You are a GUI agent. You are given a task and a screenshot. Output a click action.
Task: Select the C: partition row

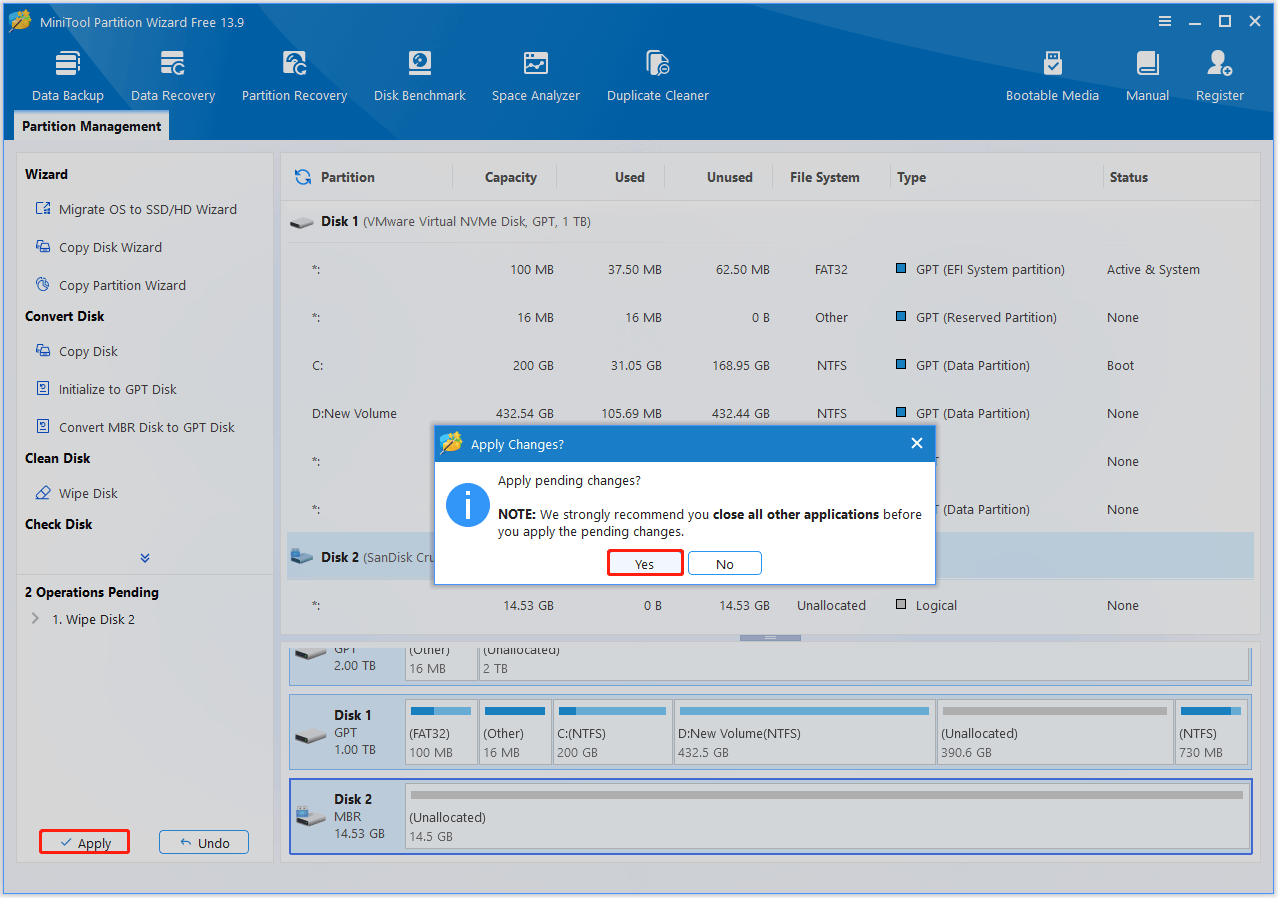[x=770, y=365]
